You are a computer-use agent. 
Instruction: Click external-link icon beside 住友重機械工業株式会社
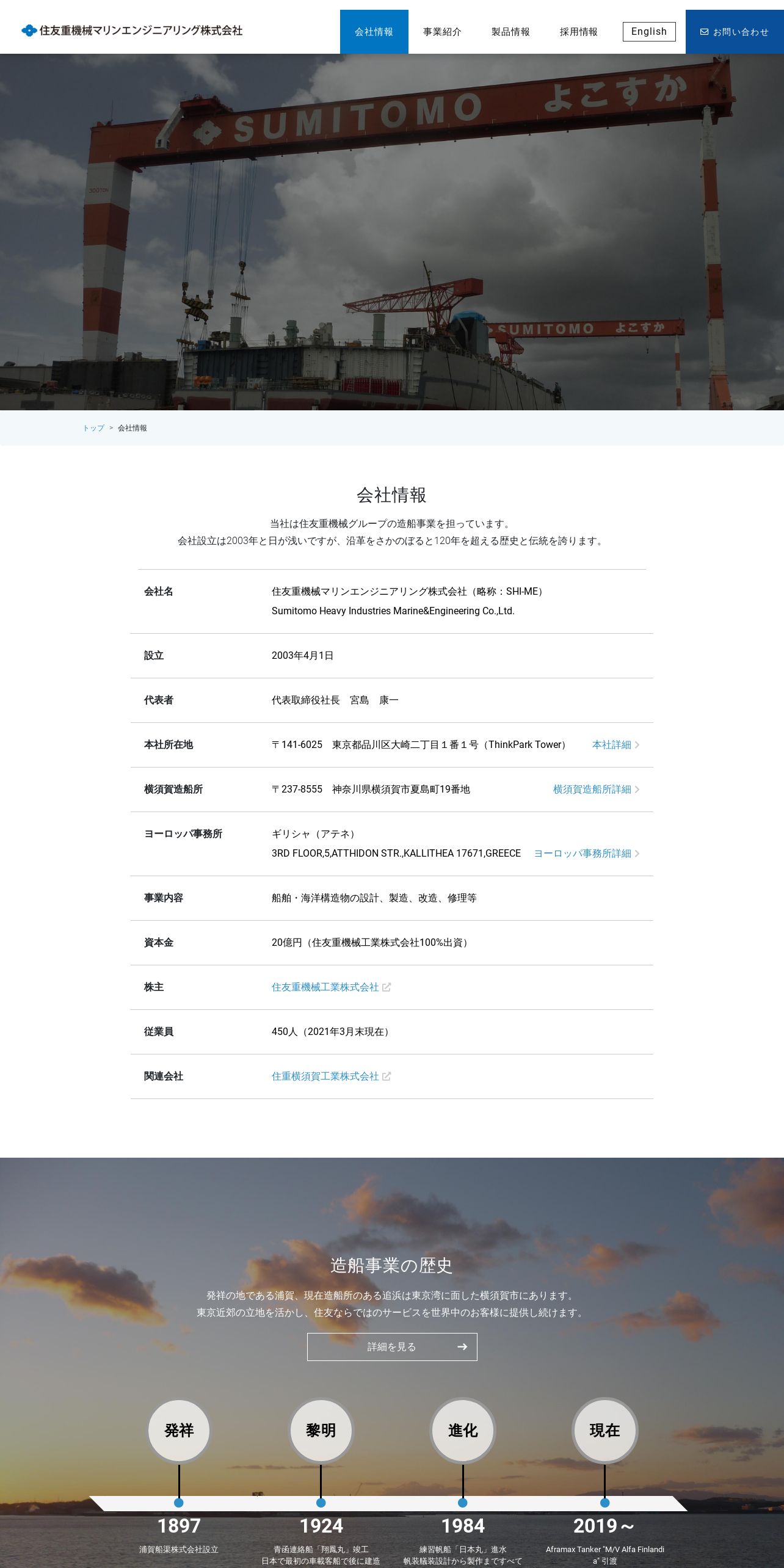click(387, 987)
